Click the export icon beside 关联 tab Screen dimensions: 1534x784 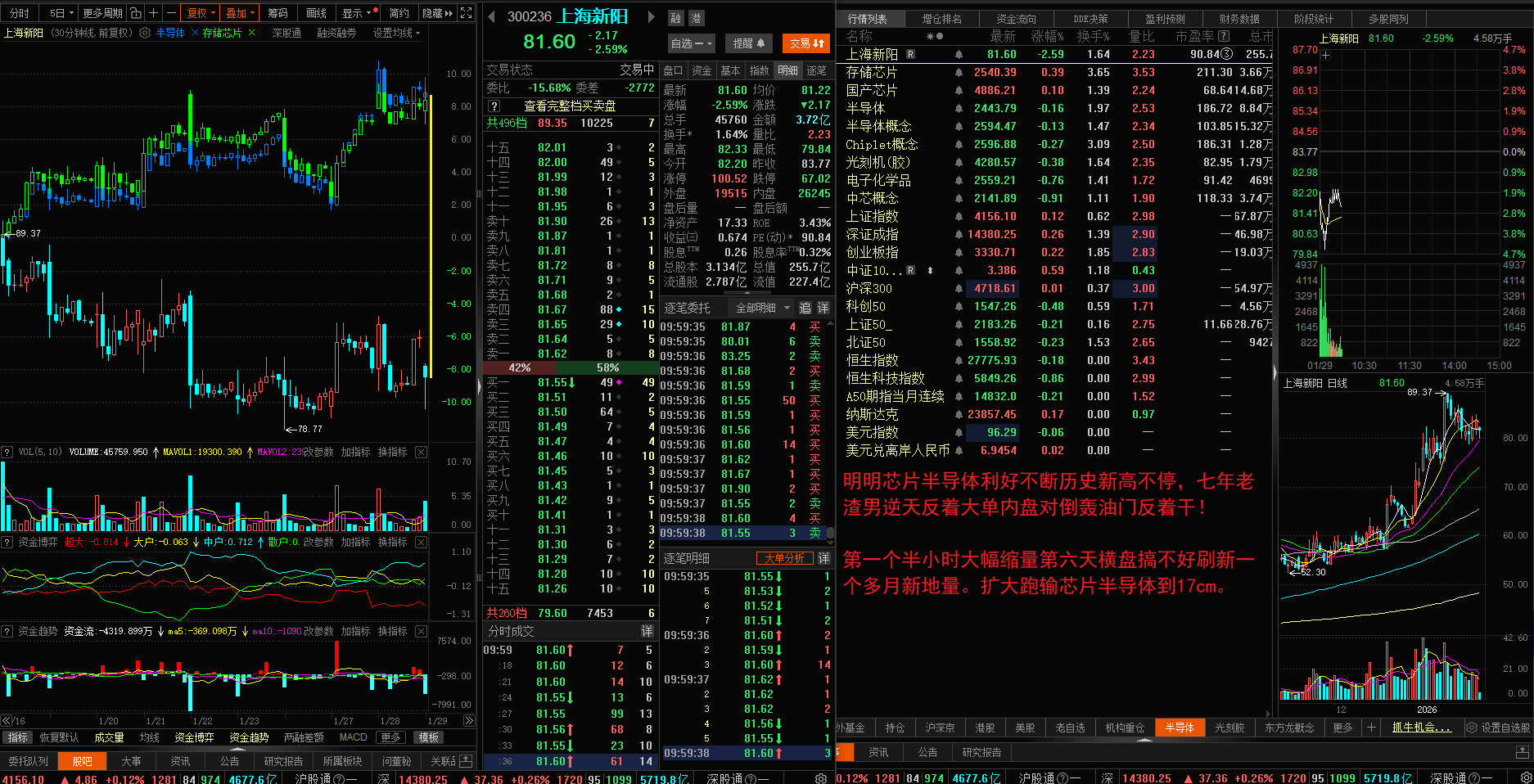pyautogui.click(x=465, y=761)
